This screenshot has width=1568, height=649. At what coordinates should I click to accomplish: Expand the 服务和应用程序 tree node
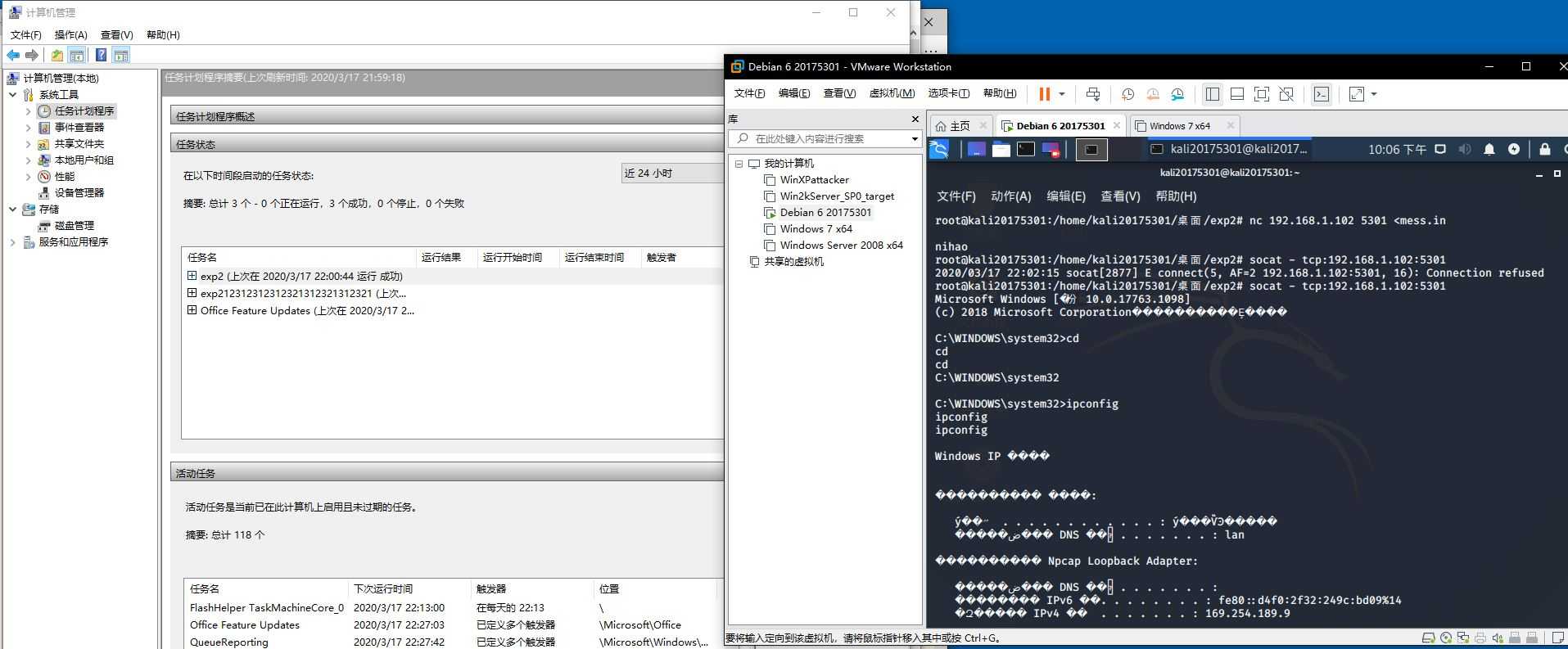click(13, 242)
